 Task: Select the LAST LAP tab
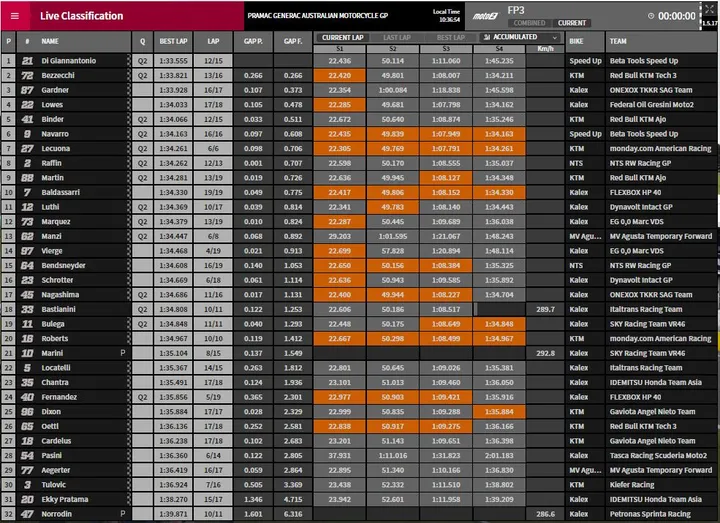(397, 38)
